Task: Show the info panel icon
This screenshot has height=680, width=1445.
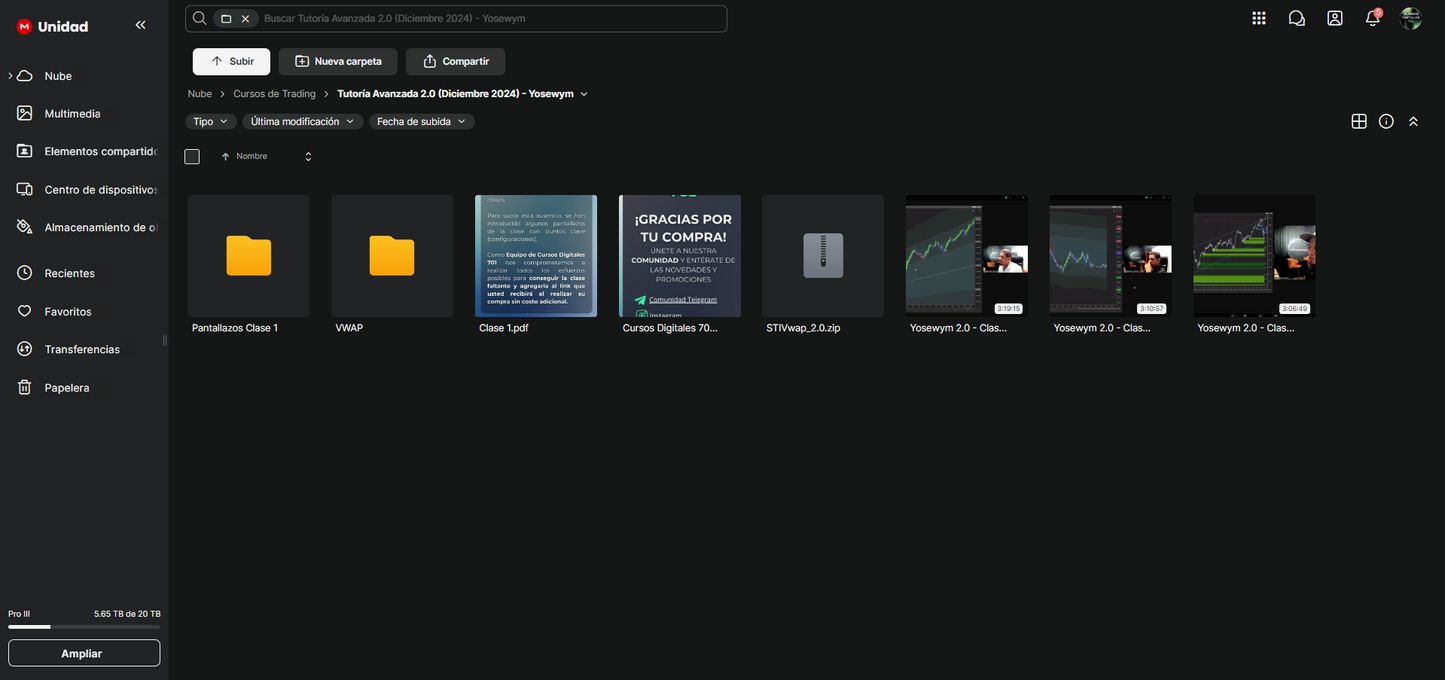Action: tap(1386, 121)
